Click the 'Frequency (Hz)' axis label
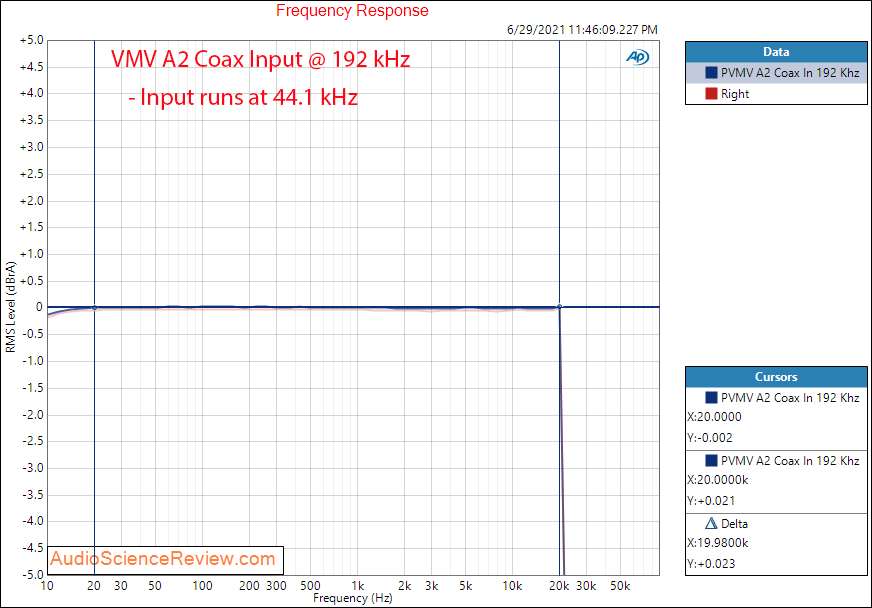The height and width of the screenshot is (608, 872). (x=353, y=598)
